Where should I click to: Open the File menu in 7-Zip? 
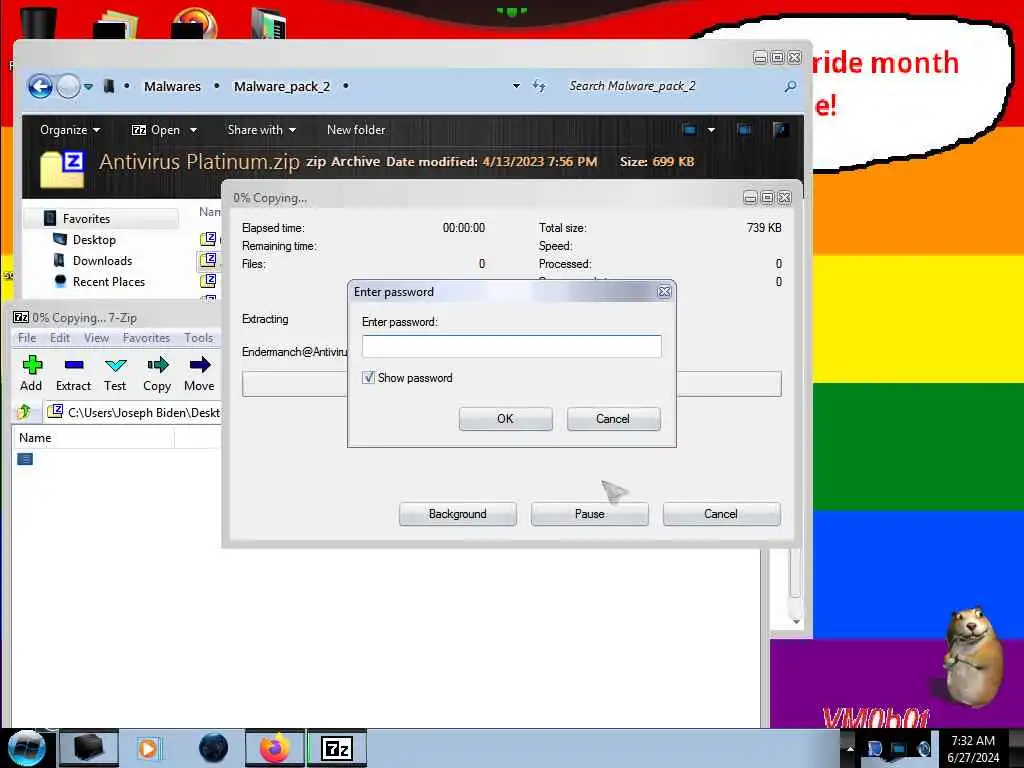[x=27, y=338]
